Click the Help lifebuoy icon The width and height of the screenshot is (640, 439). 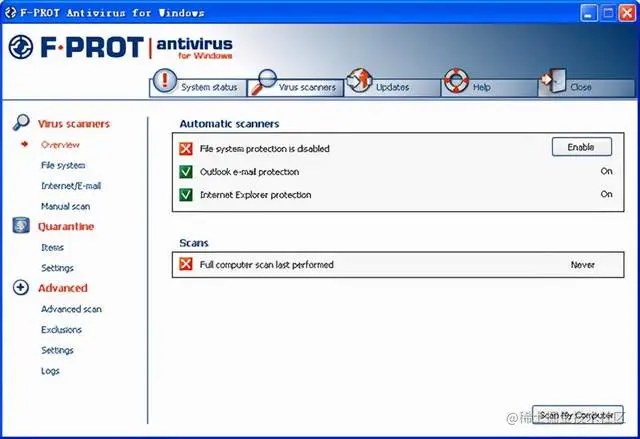coord(456,80)
